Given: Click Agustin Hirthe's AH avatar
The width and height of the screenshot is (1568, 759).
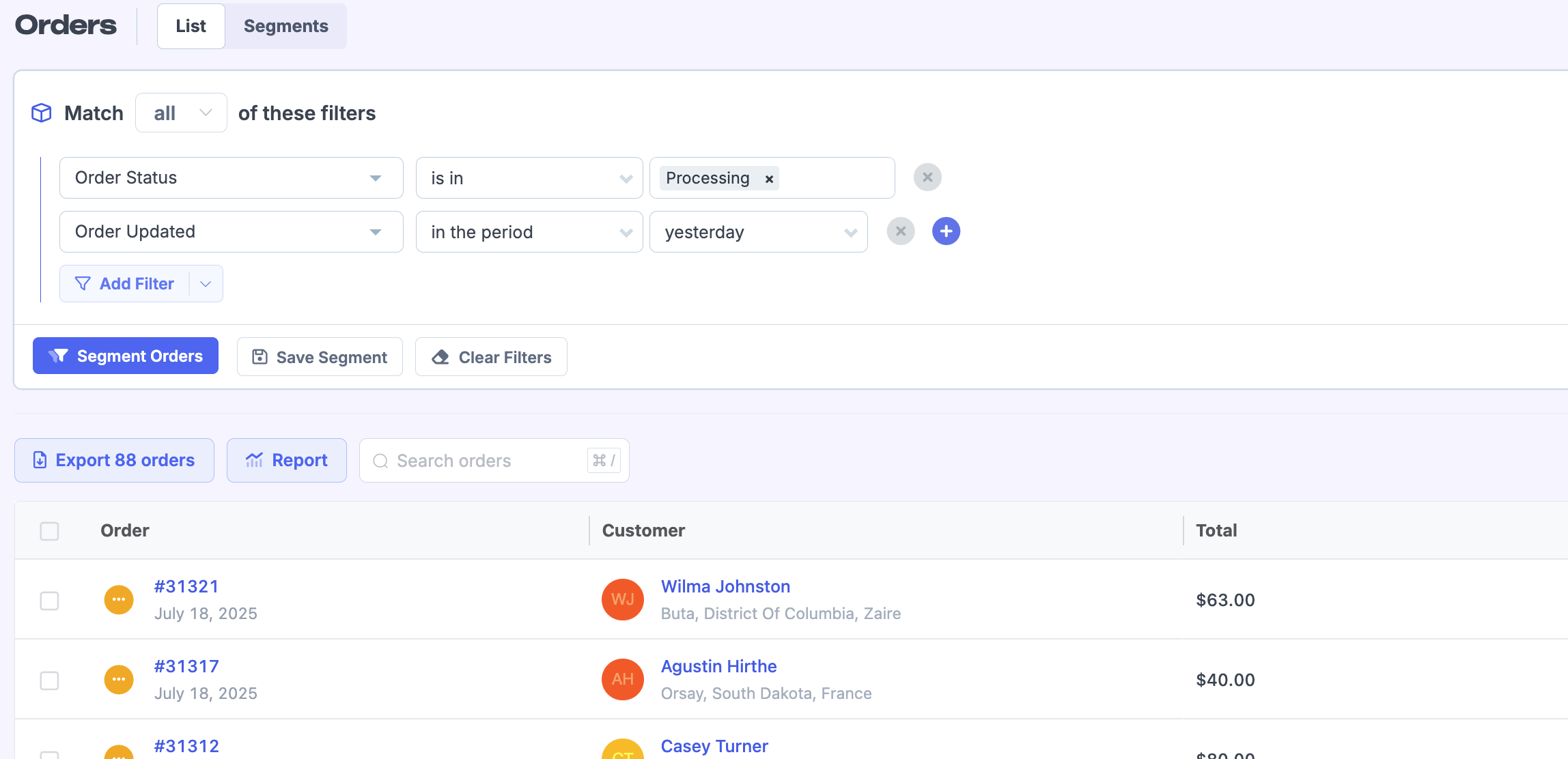Looking at the screenshot, I should point(622,679).
